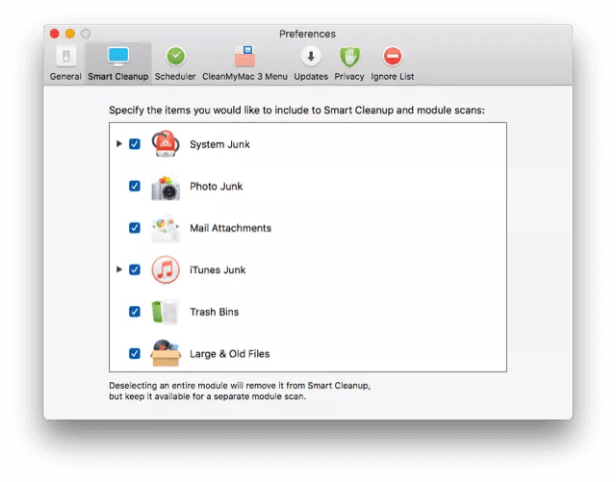Switch to the General tab label
This screenshot has height=482, width=616.
click(x=66, y=77)
